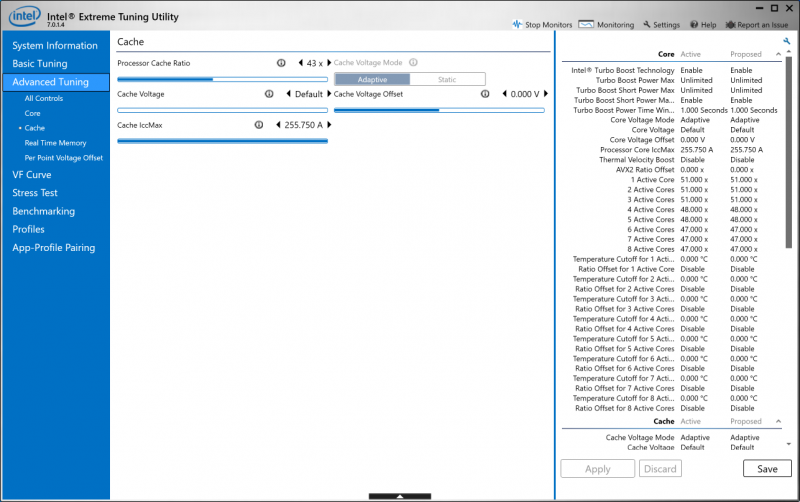The image size is (800, 502).
Task: Increase Processor Cache Ratio with right arrow
Action: [x=329, y=63]
